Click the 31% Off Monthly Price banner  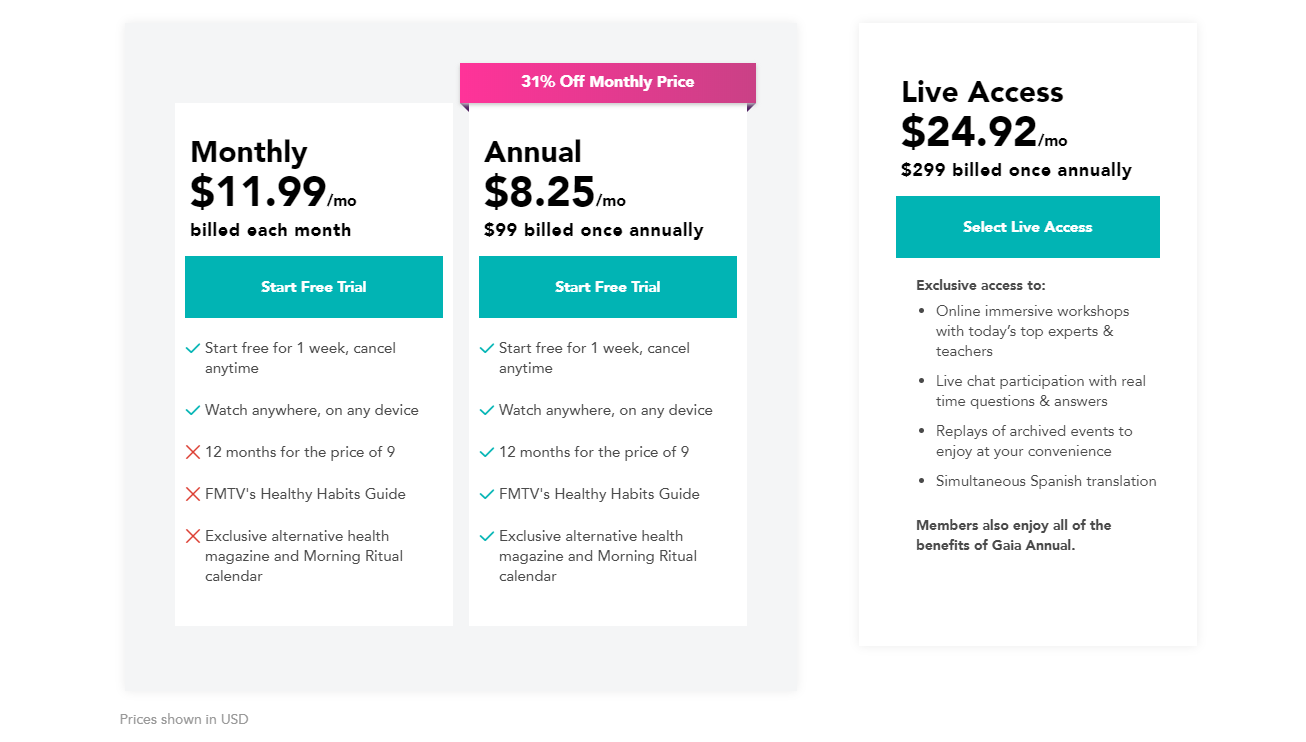[608, 82]
